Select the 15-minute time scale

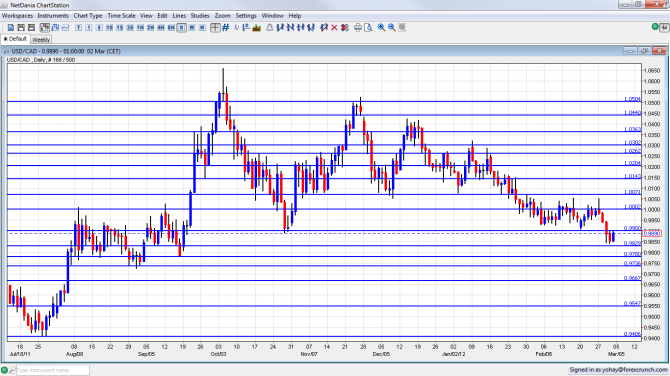[x=120, y=28]
